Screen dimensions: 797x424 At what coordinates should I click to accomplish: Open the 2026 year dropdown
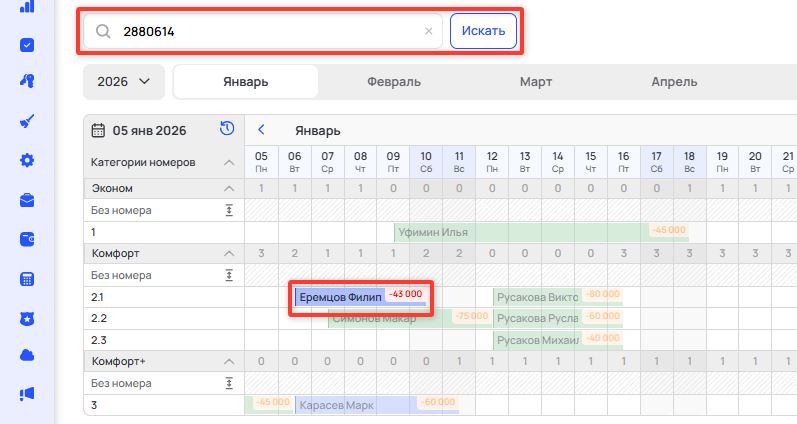[124, 82]
